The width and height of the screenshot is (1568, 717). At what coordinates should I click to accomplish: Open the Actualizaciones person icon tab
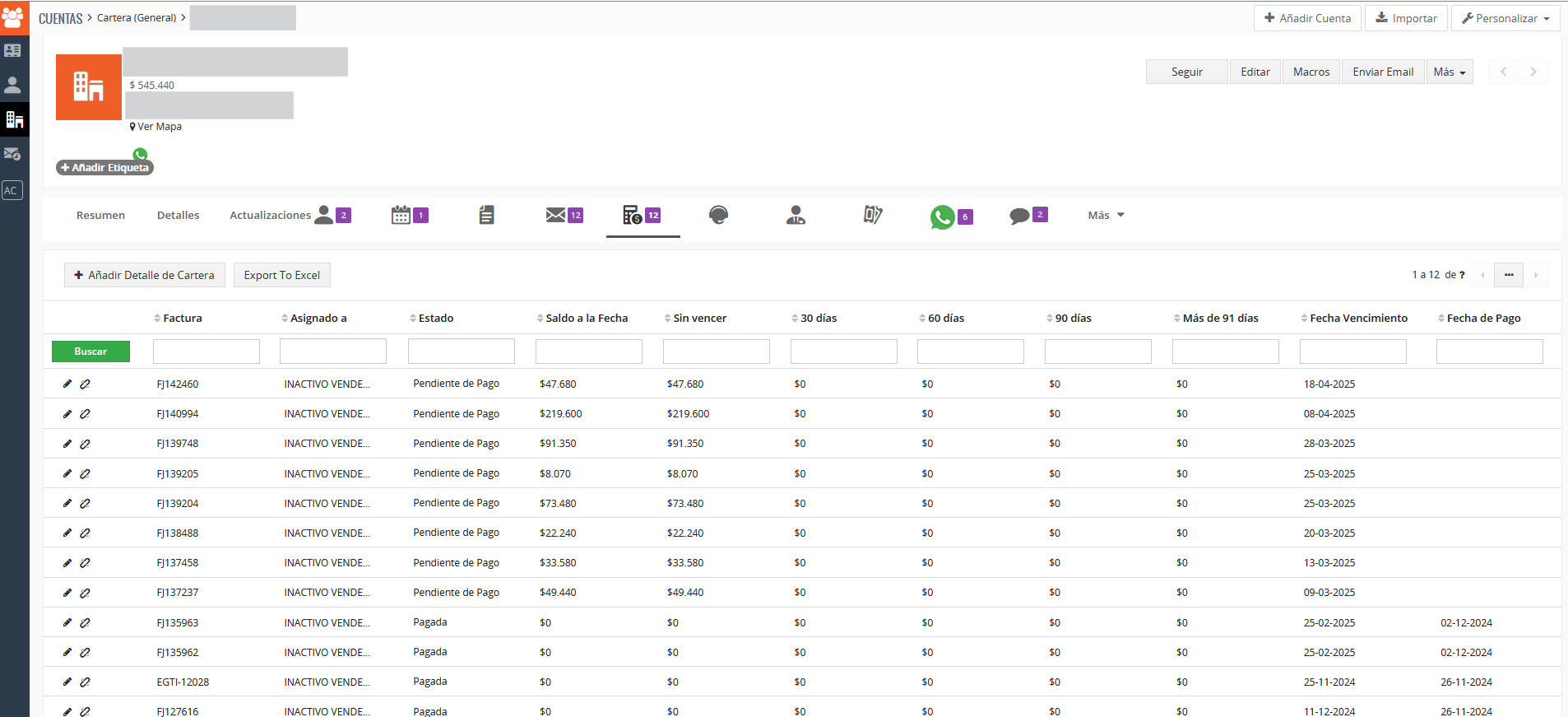coord(324,215)
